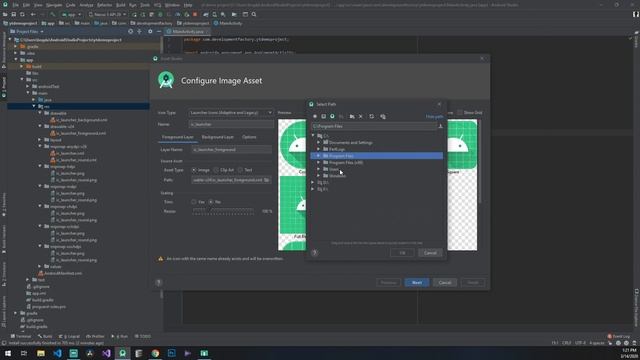Open File Explorer from the Windows taskbar
The height and width of the screenshot is (360, 640).
pyautogui.click(x=41, y=353)
